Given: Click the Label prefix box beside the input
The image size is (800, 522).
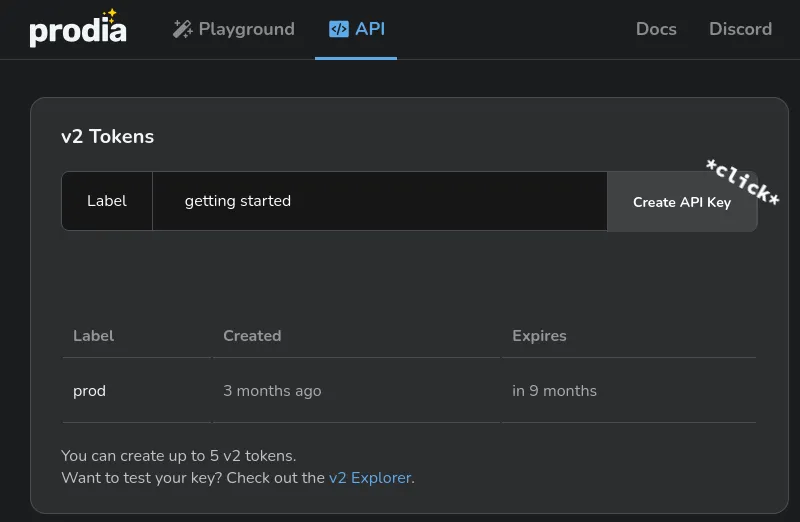Looking at the screenshot, I should pos(107,201).
